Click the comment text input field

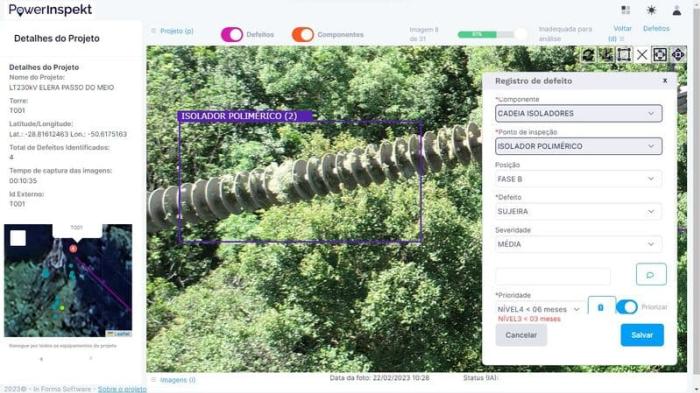click(553, 276)
